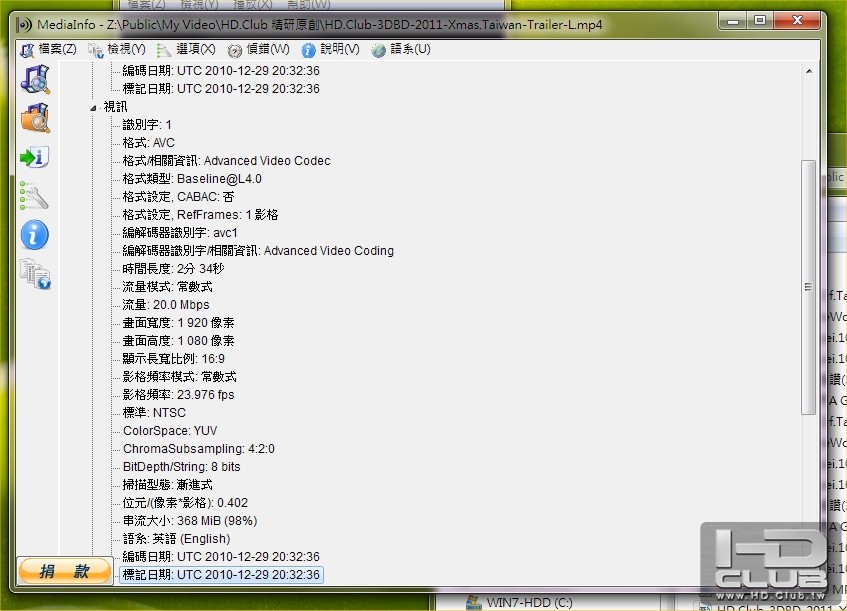Viewport: 847px width, 611px height.
Task: Click the vertical scrollbar thumb
Action: coord(808,287)
